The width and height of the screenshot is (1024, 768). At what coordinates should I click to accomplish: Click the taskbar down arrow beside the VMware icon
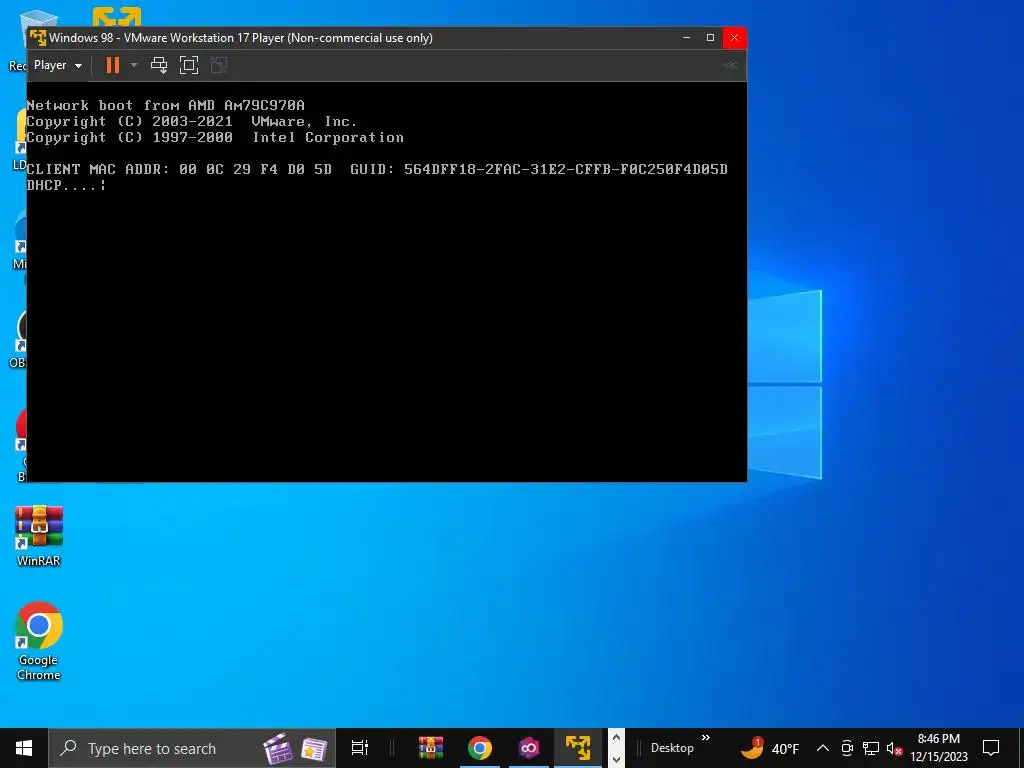[616, 759]
